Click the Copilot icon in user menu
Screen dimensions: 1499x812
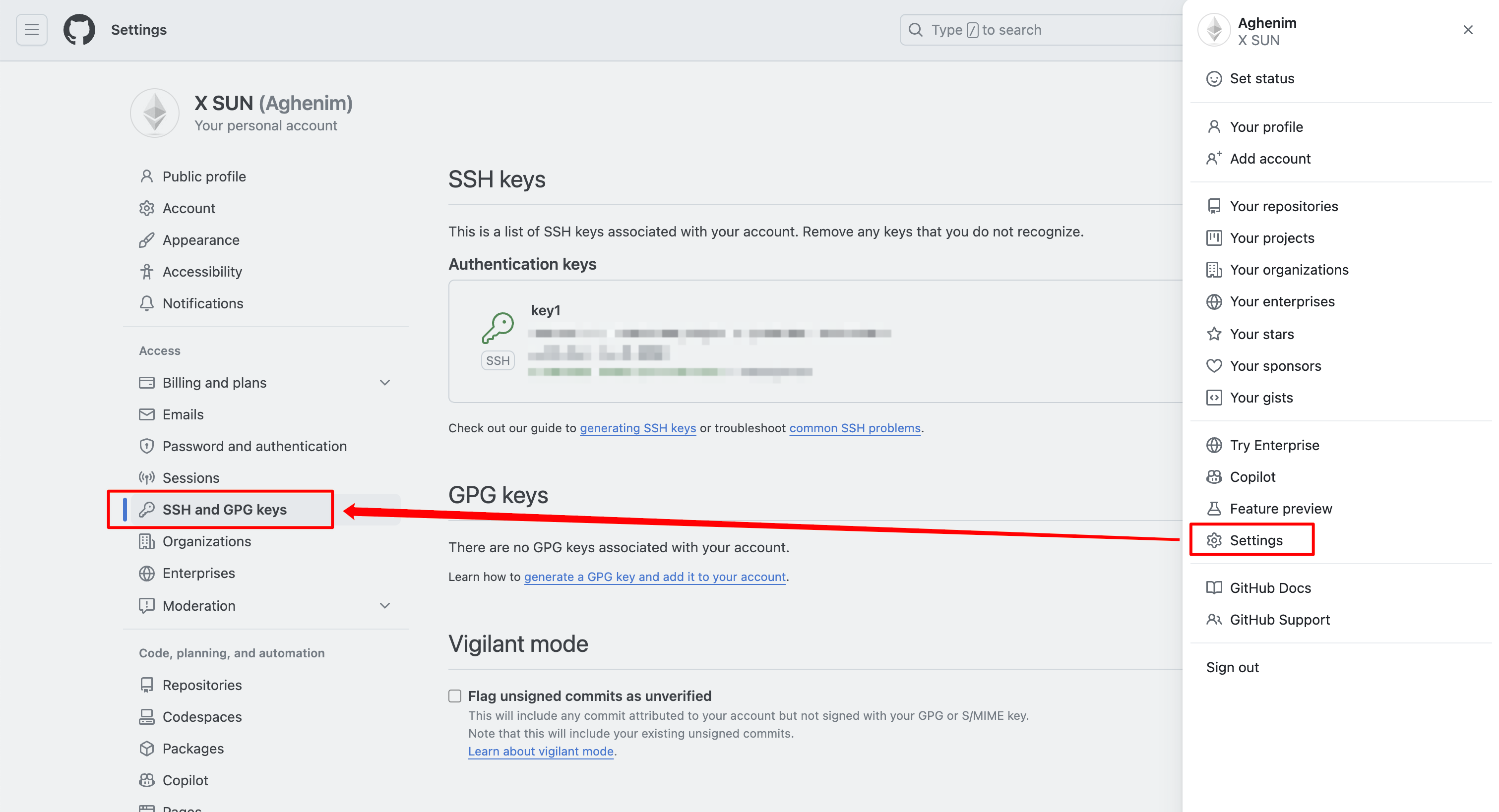click(1213, 477)
